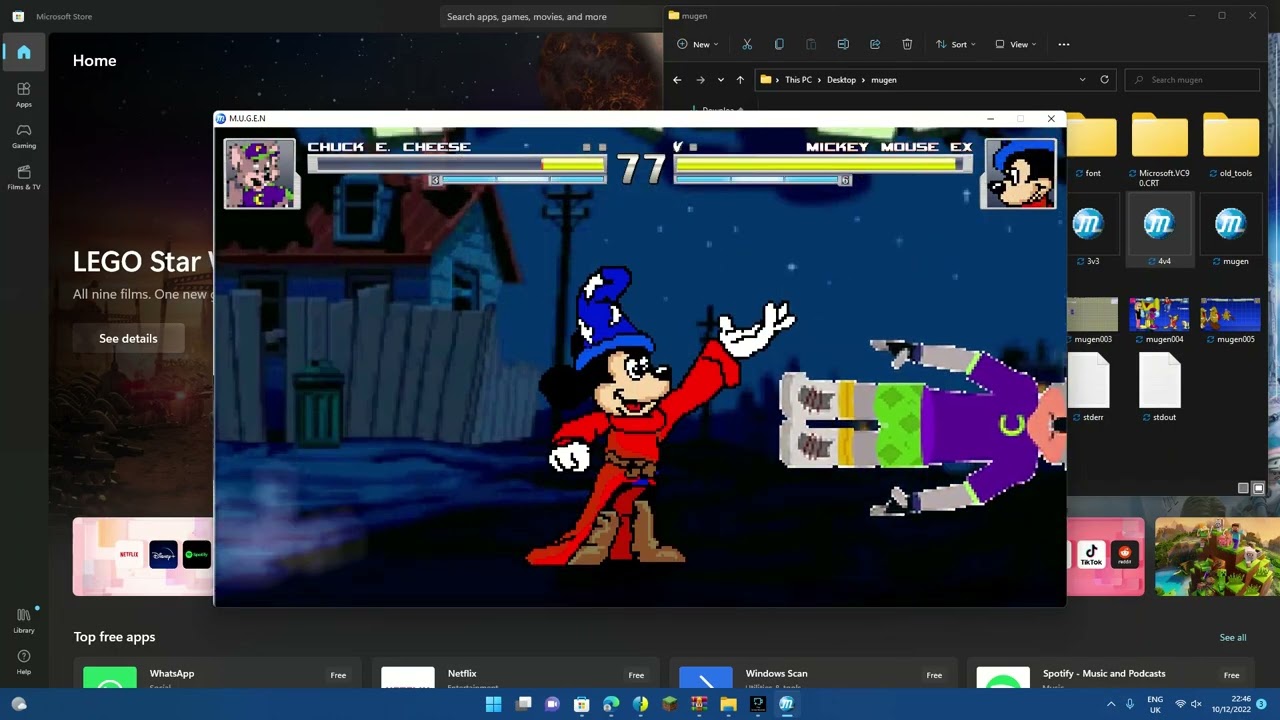This screenshot has width=1280, height=720.
Task: Go forward in File Explorer navigation
Action: pos(700,80)
